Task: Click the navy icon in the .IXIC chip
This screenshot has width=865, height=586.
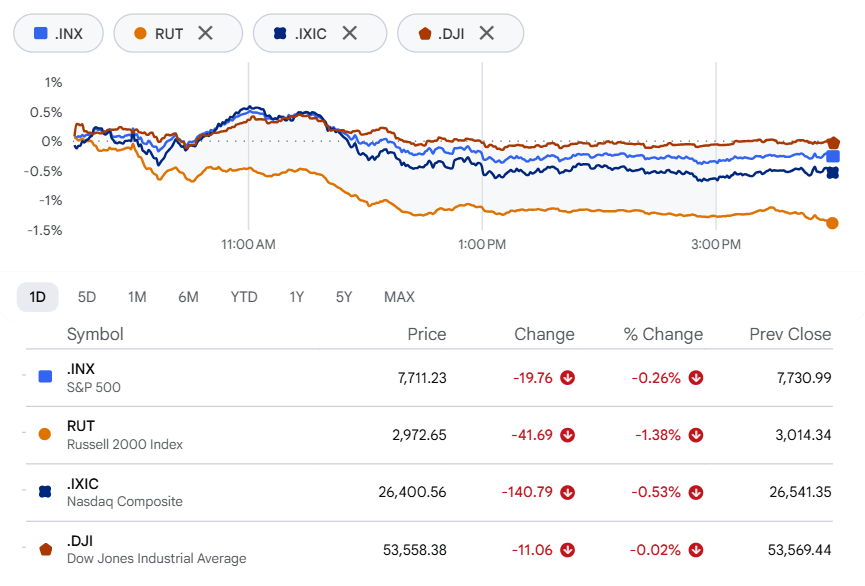Action: coord(280,34)
